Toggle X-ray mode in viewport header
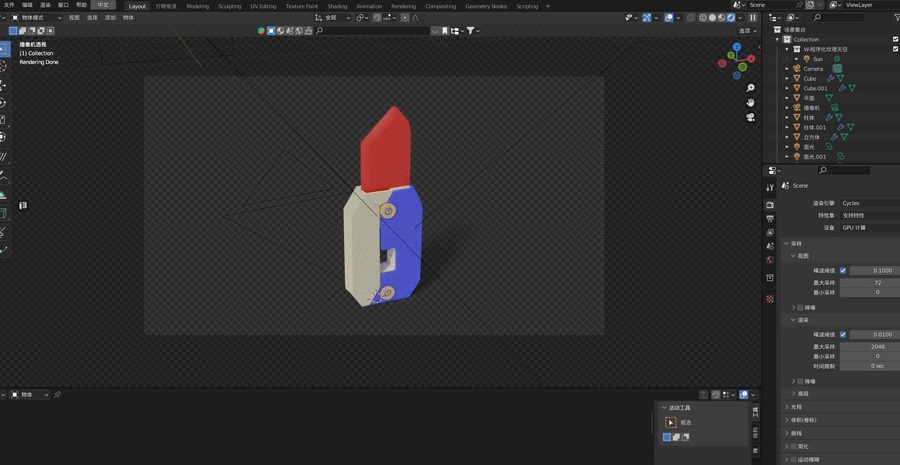The image size is (900, 465). click(x=691, y=18)
